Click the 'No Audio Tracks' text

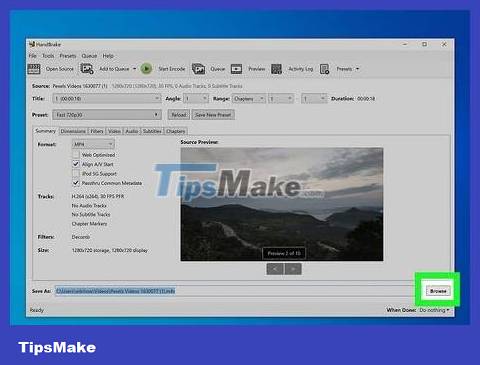click(89, 206)
